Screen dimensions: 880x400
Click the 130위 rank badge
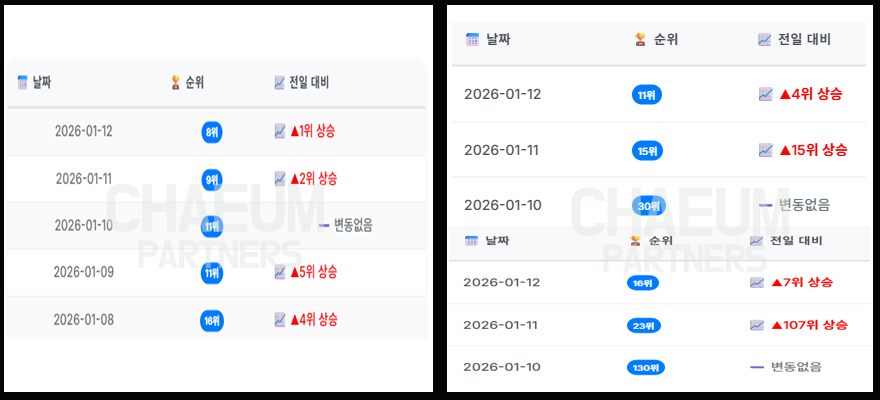tap(646, 367)
